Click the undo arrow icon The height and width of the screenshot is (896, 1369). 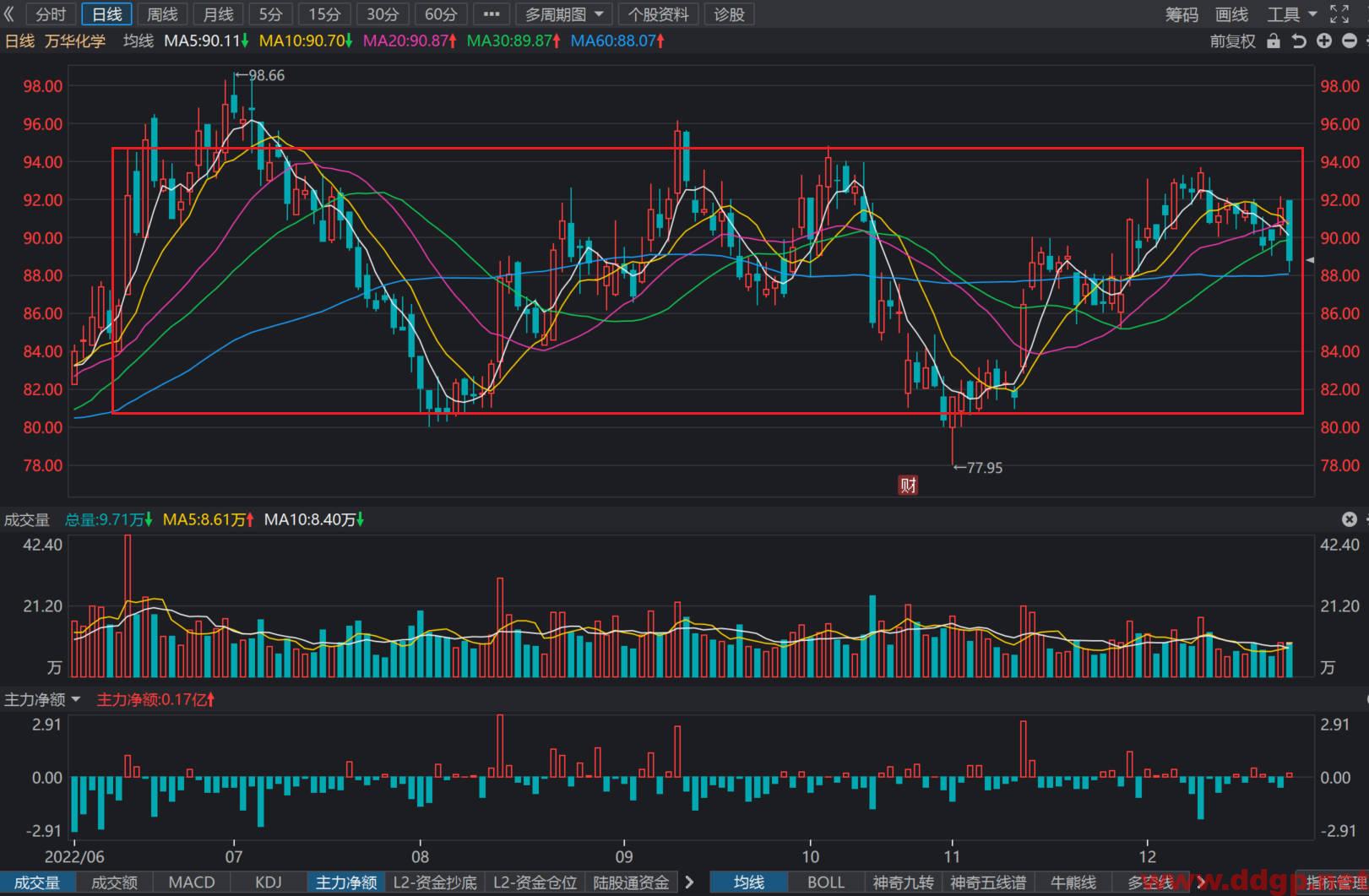[1299, 41]
